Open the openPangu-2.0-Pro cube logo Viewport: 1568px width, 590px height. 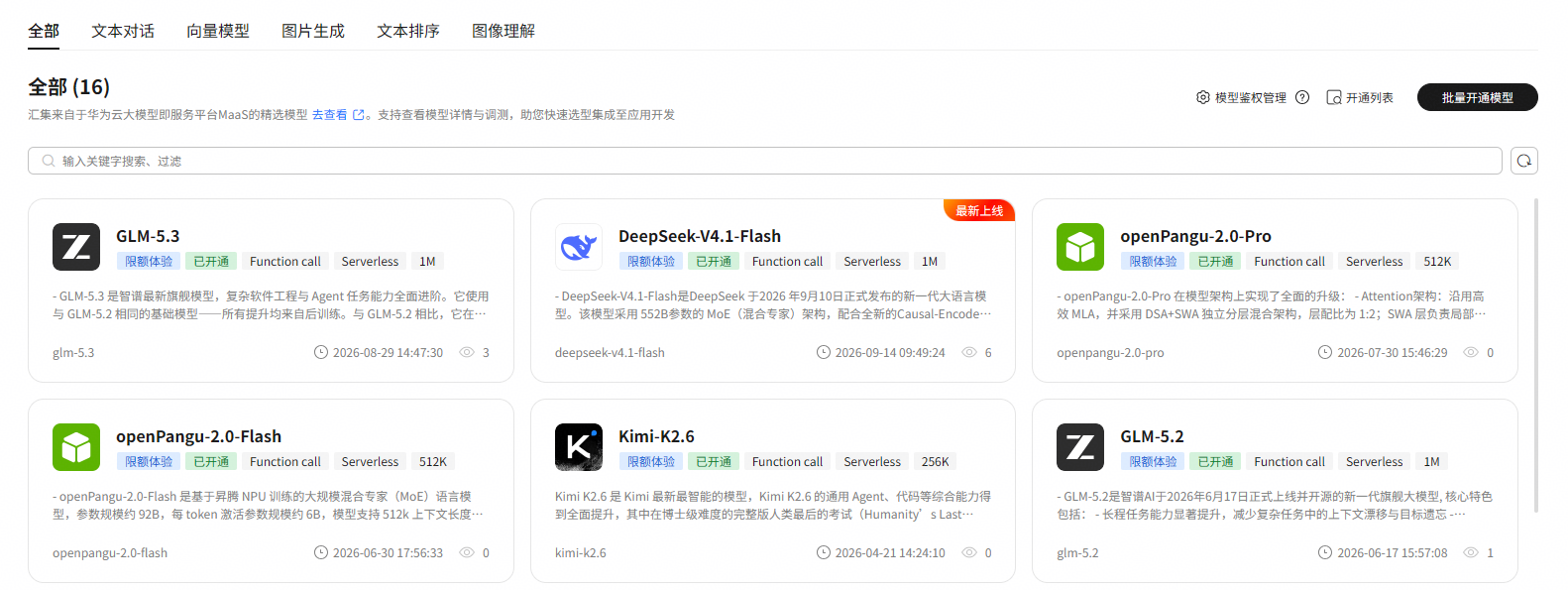click(x=1080, y=247)
